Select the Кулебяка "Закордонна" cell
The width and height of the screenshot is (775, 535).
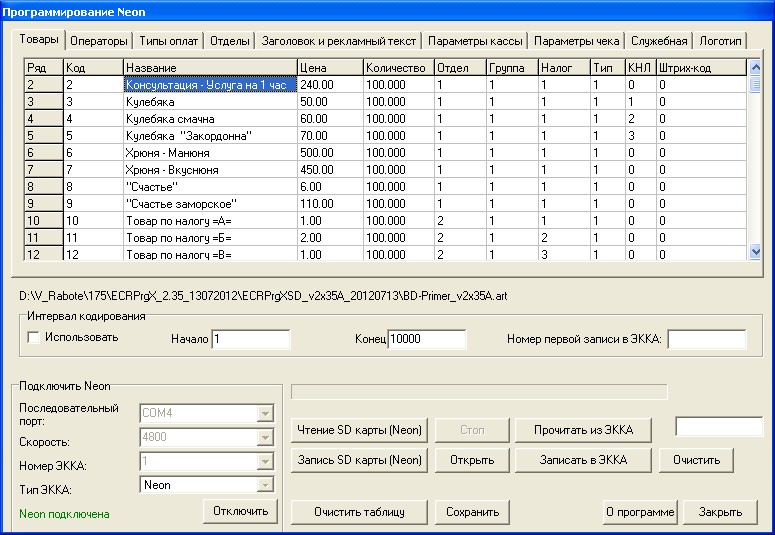pyautogui.click(x=210, y=135)
